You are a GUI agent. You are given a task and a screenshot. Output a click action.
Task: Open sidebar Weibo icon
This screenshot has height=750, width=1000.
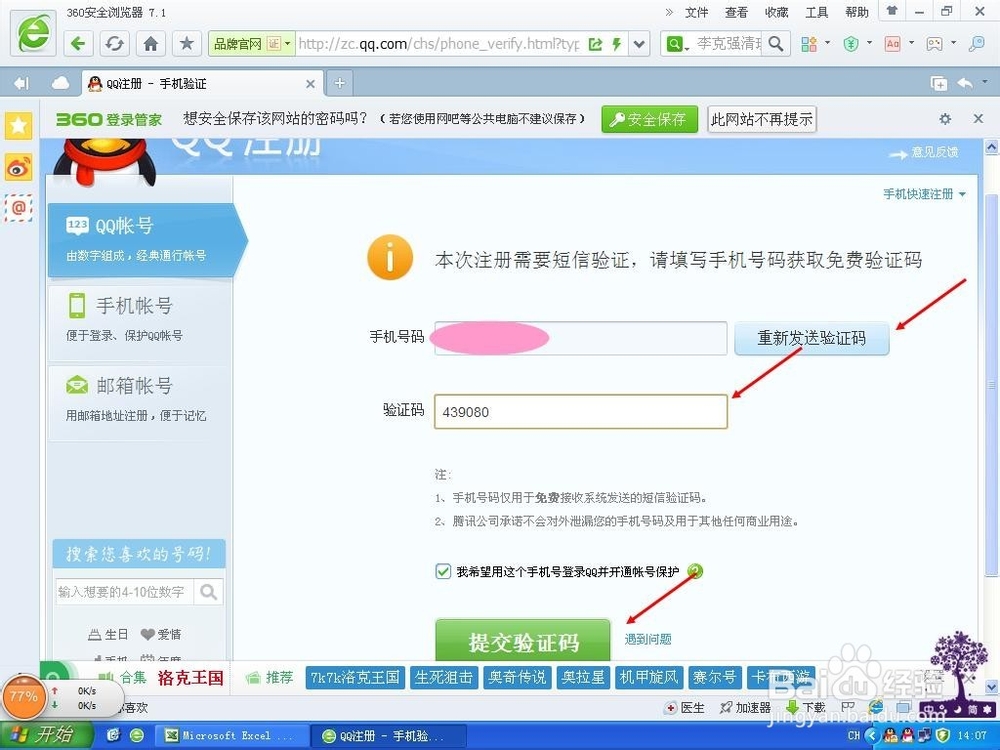[x=18, y=168]
